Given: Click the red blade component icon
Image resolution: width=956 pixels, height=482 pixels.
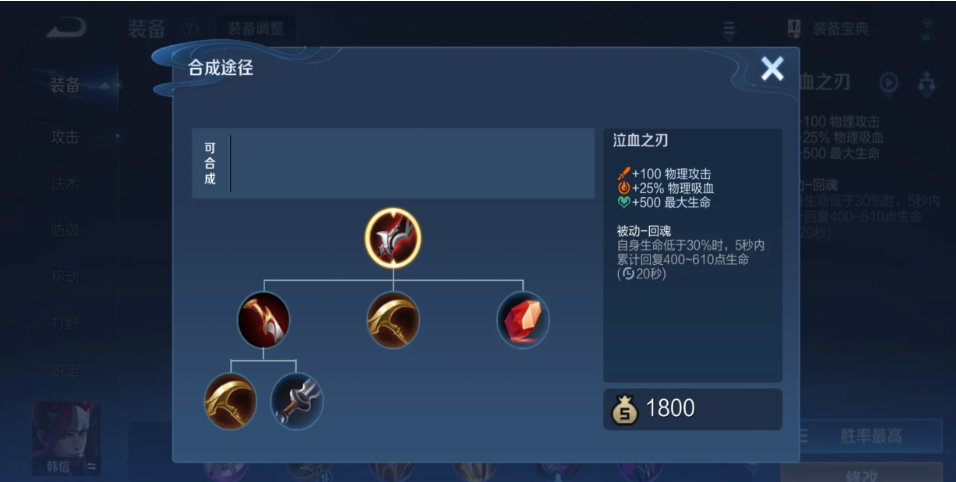Looking at the screenshot, I should (263, 320).
